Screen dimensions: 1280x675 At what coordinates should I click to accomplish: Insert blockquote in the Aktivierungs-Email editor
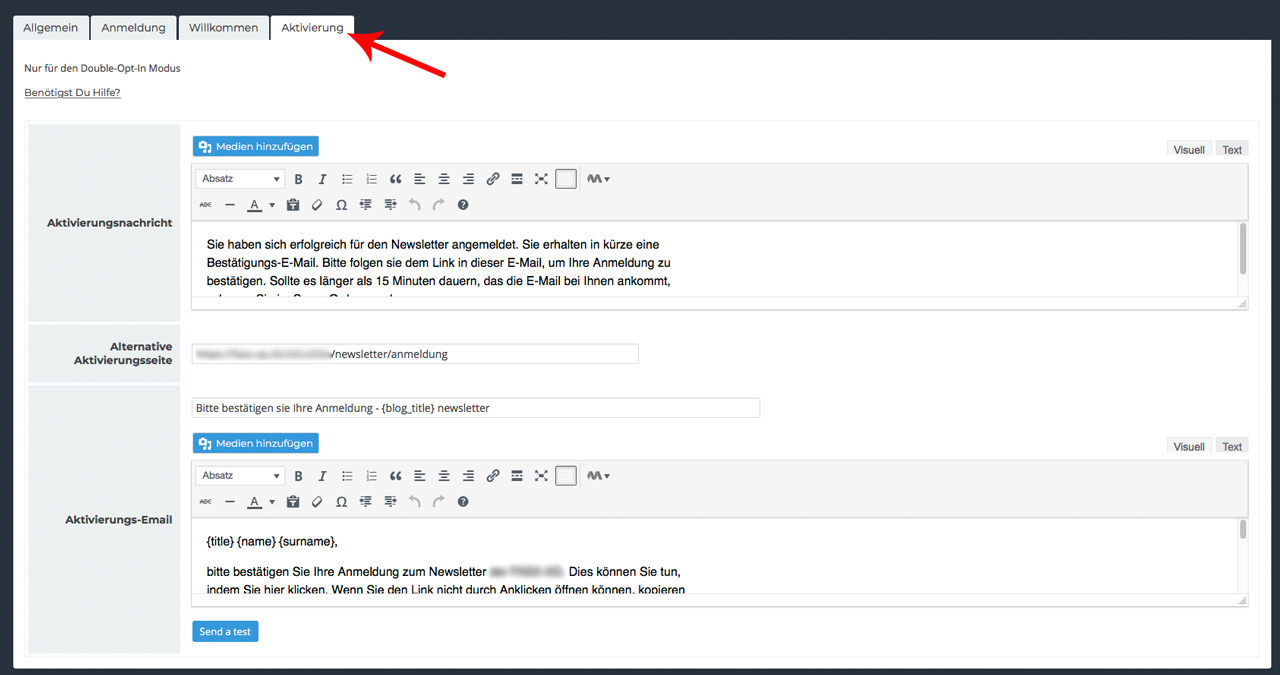point(395,476)
